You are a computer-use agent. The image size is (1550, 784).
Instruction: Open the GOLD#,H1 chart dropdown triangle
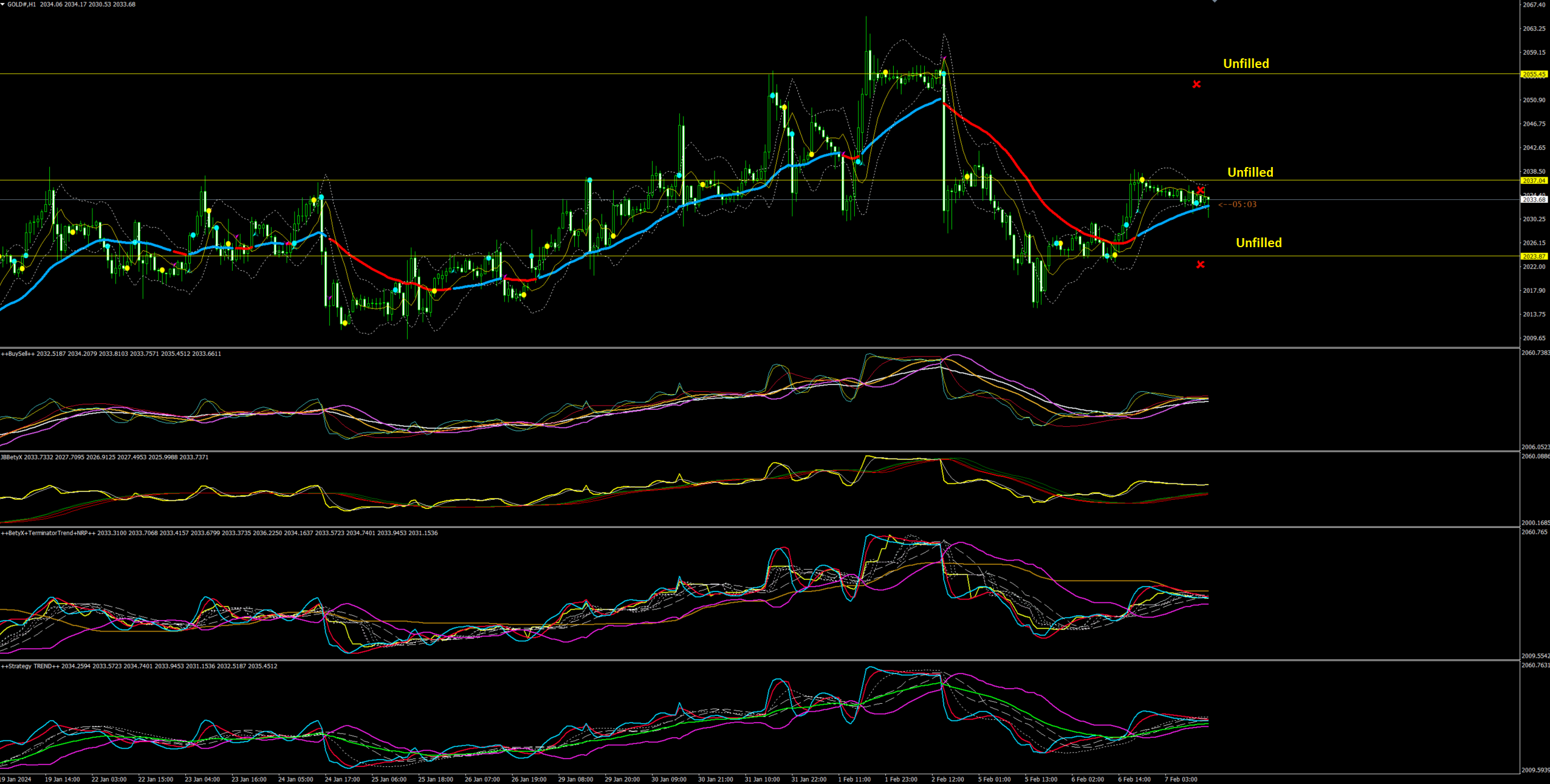(3, 4)
